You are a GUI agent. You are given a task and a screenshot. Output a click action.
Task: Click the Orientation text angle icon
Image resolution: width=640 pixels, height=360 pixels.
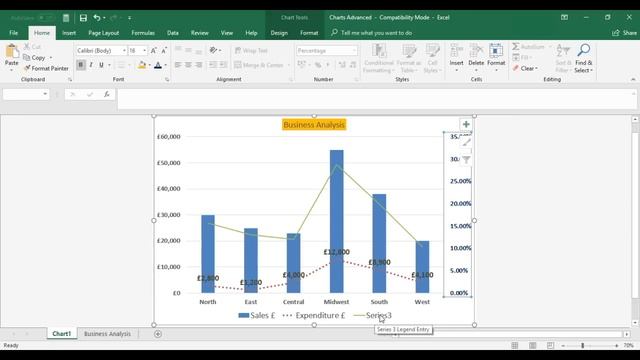(x=213, y=50)
